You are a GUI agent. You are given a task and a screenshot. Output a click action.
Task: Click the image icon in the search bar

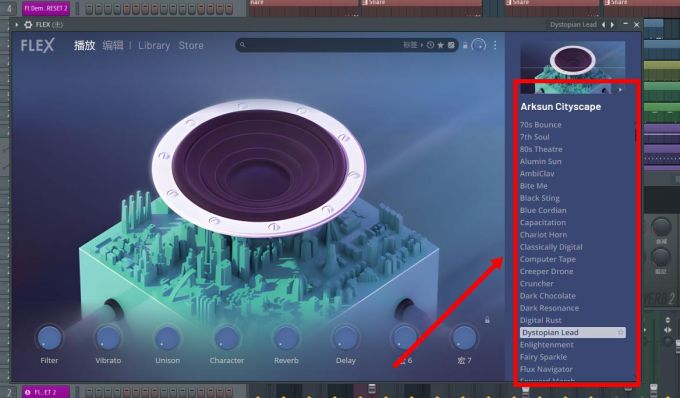tap(451, 45)
